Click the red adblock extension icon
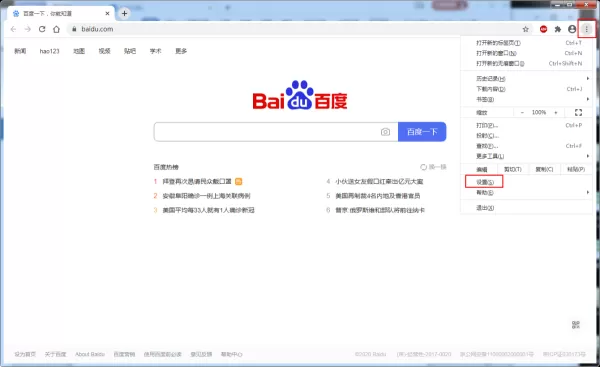This screenshot has height=367, width=600. [543, 29]
